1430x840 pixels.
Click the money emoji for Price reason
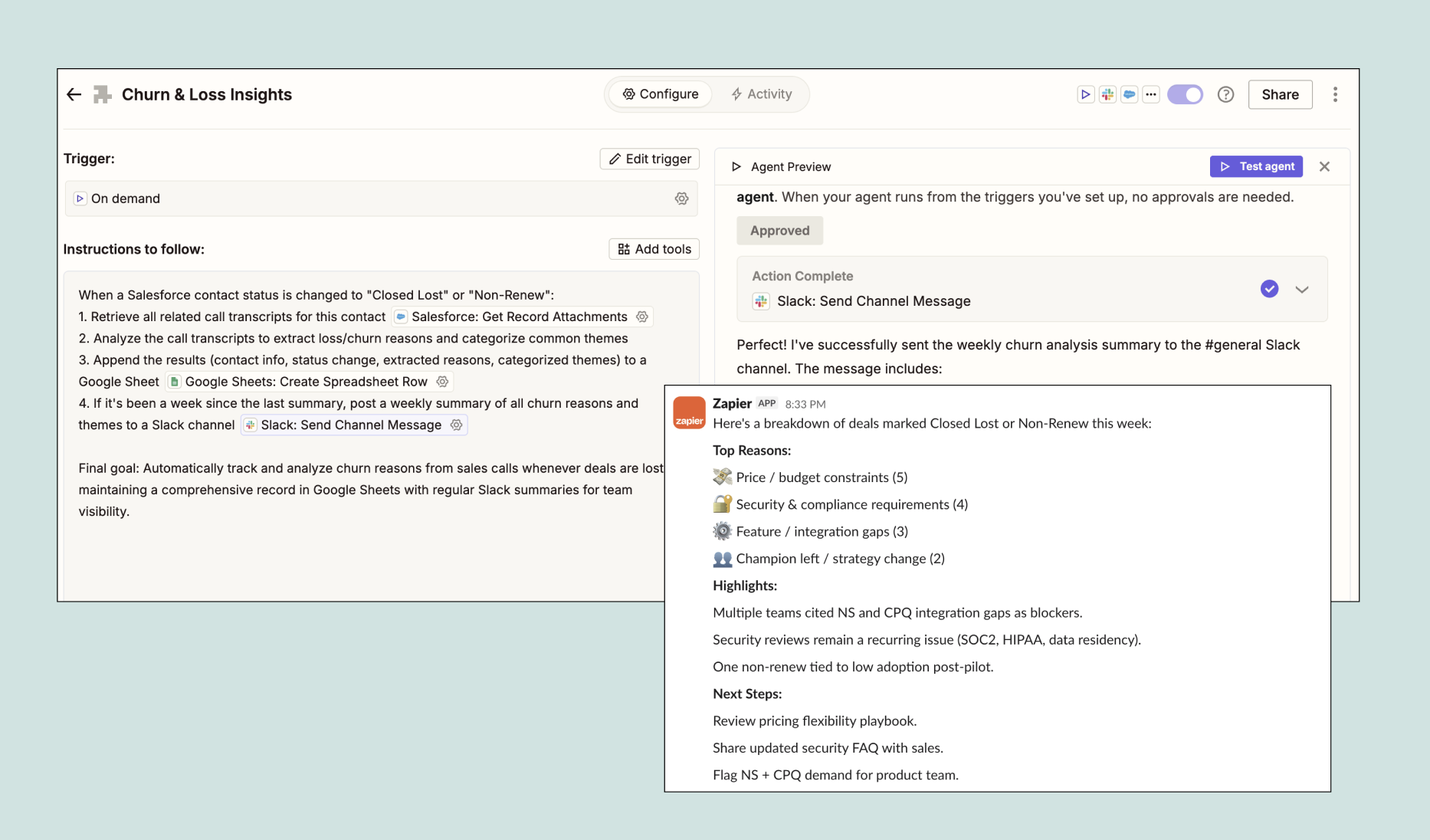[x=722, y=477]
